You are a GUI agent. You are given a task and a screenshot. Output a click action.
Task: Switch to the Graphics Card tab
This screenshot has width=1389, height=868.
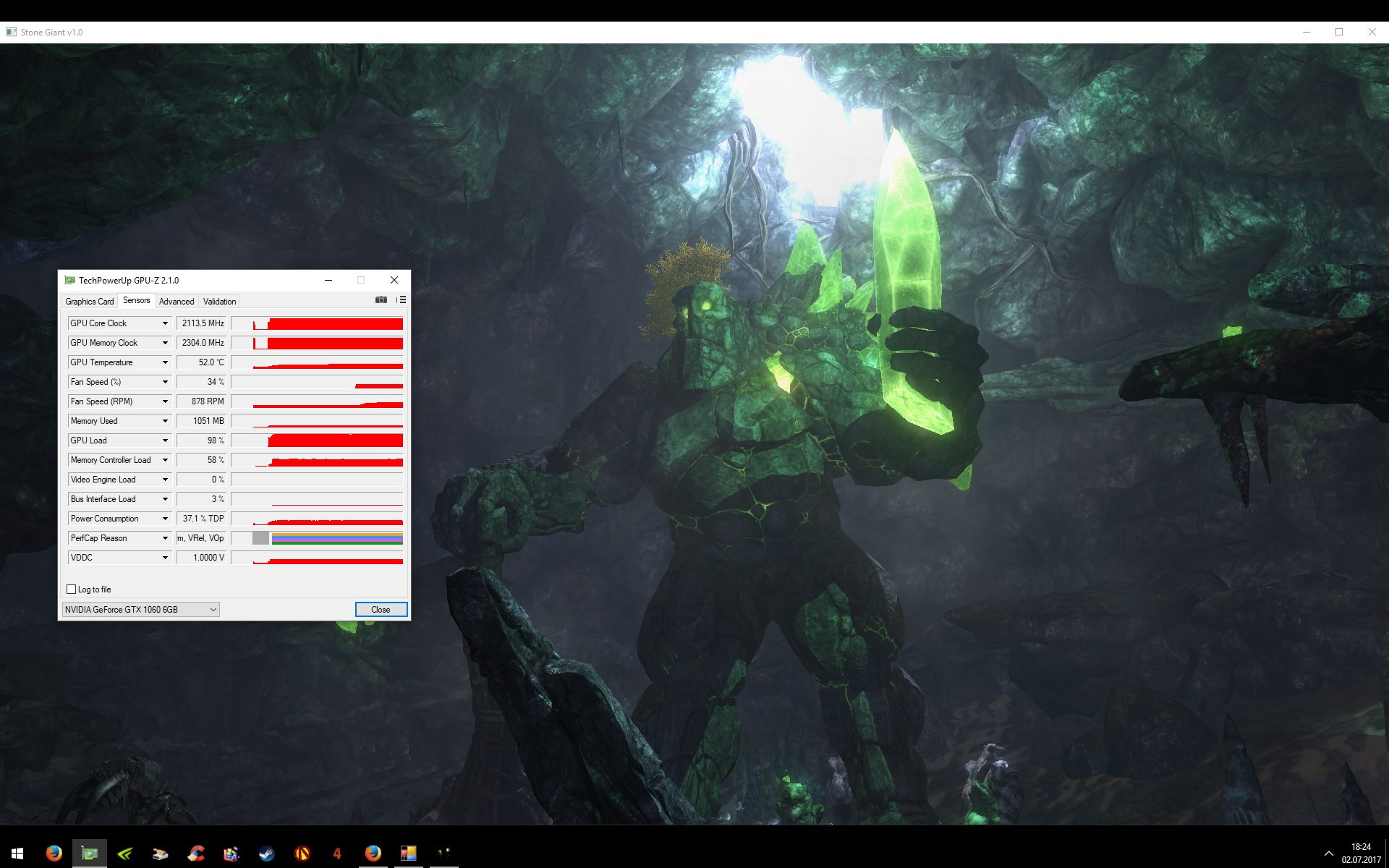click(x=89, y=302)
